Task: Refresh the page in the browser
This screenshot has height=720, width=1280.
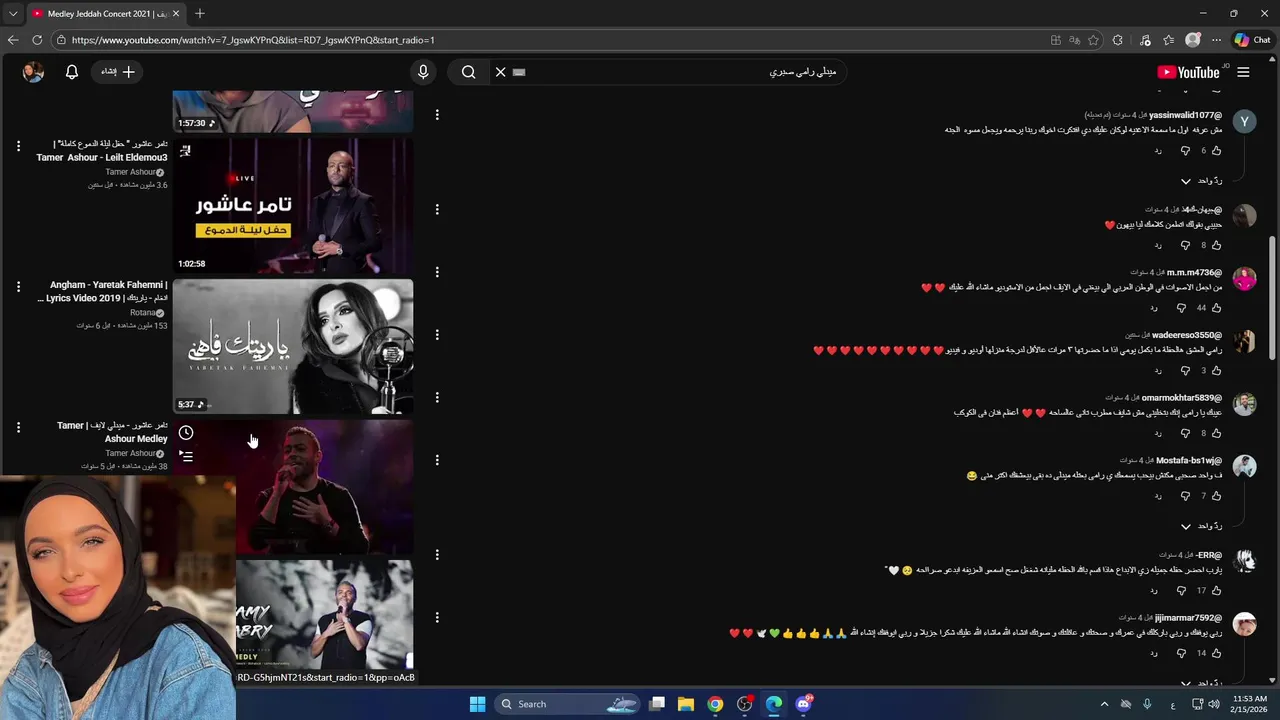Action: point(37,40)
